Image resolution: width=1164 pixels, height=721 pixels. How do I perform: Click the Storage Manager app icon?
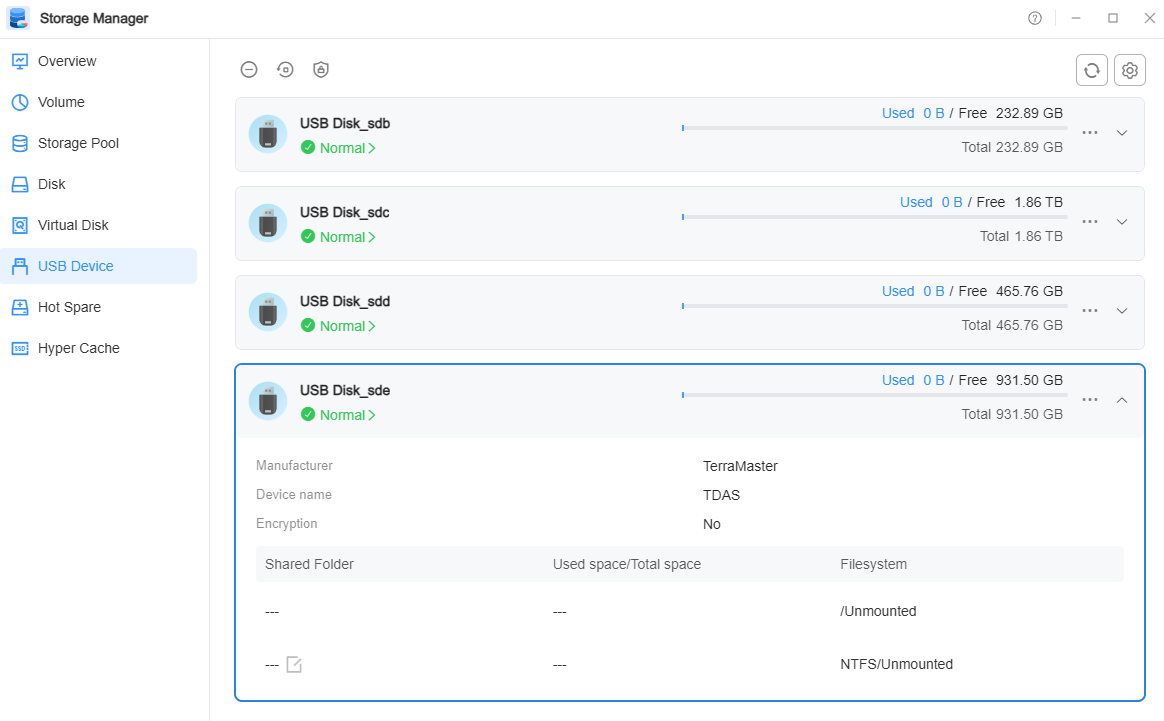pos(19,18)
